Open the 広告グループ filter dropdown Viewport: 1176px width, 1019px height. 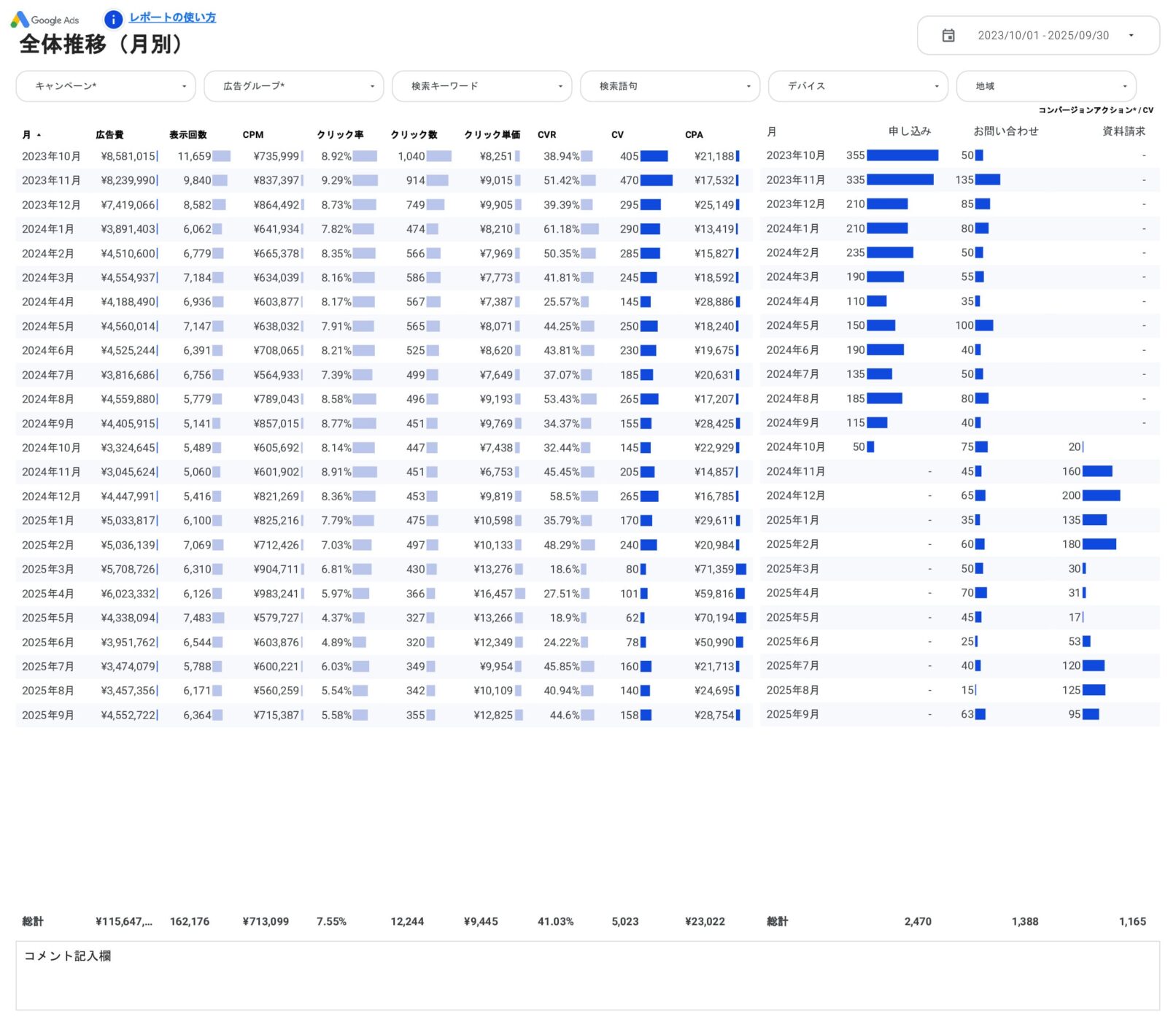[294, 85]
